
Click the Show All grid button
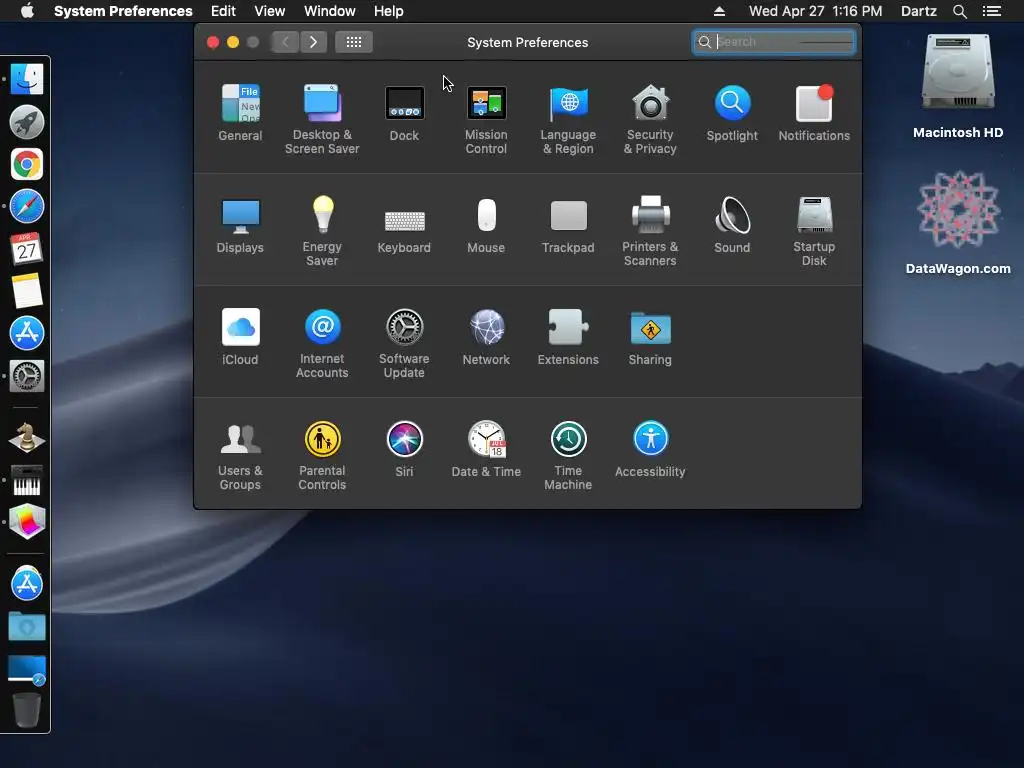pyautogui.click(x=354, y=42)
